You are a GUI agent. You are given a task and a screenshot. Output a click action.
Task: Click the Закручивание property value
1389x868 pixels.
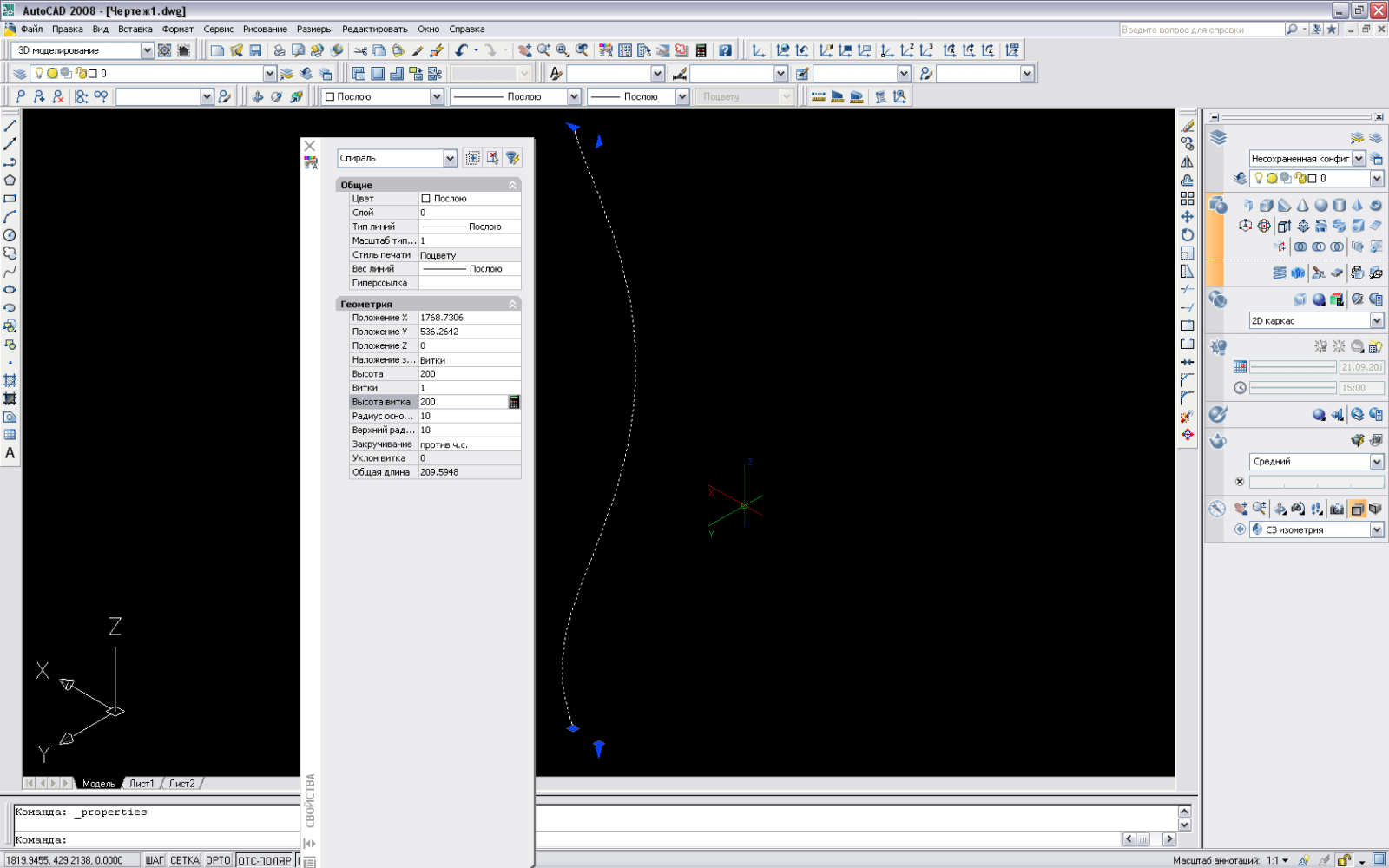coord(469,444)
